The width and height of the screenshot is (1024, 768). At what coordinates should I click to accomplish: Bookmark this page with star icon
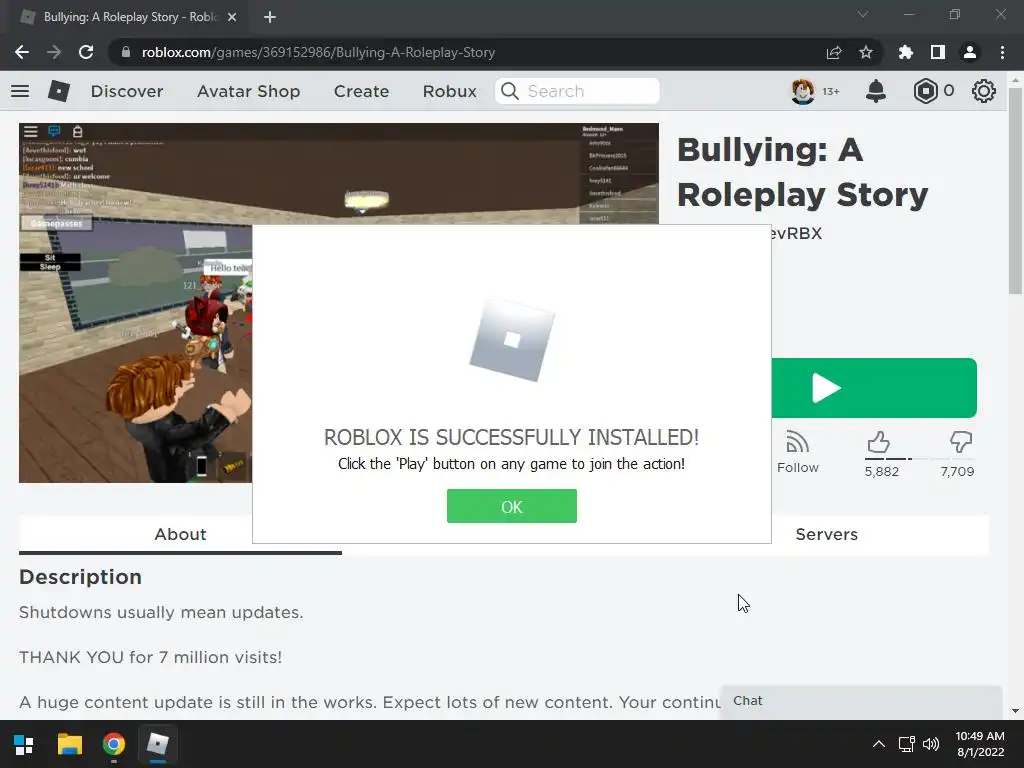[x=865, y=52]
